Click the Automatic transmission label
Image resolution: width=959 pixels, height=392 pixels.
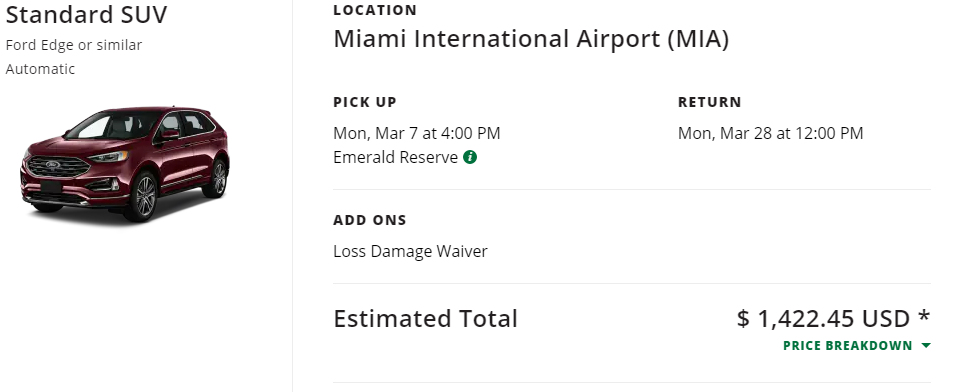40,69
